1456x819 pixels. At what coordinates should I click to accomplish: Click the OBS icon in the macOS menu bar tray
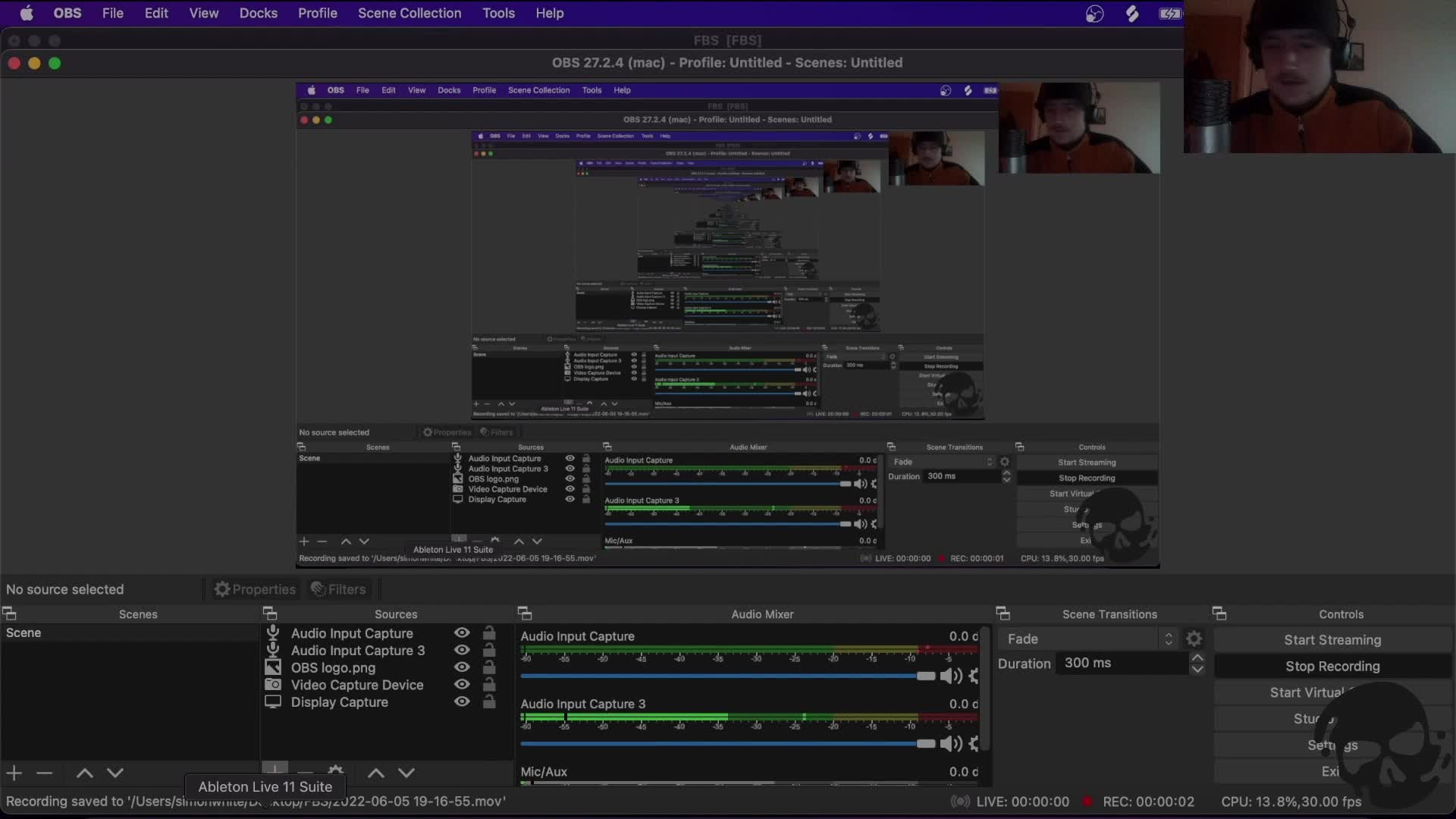[x=1094, y=14]
